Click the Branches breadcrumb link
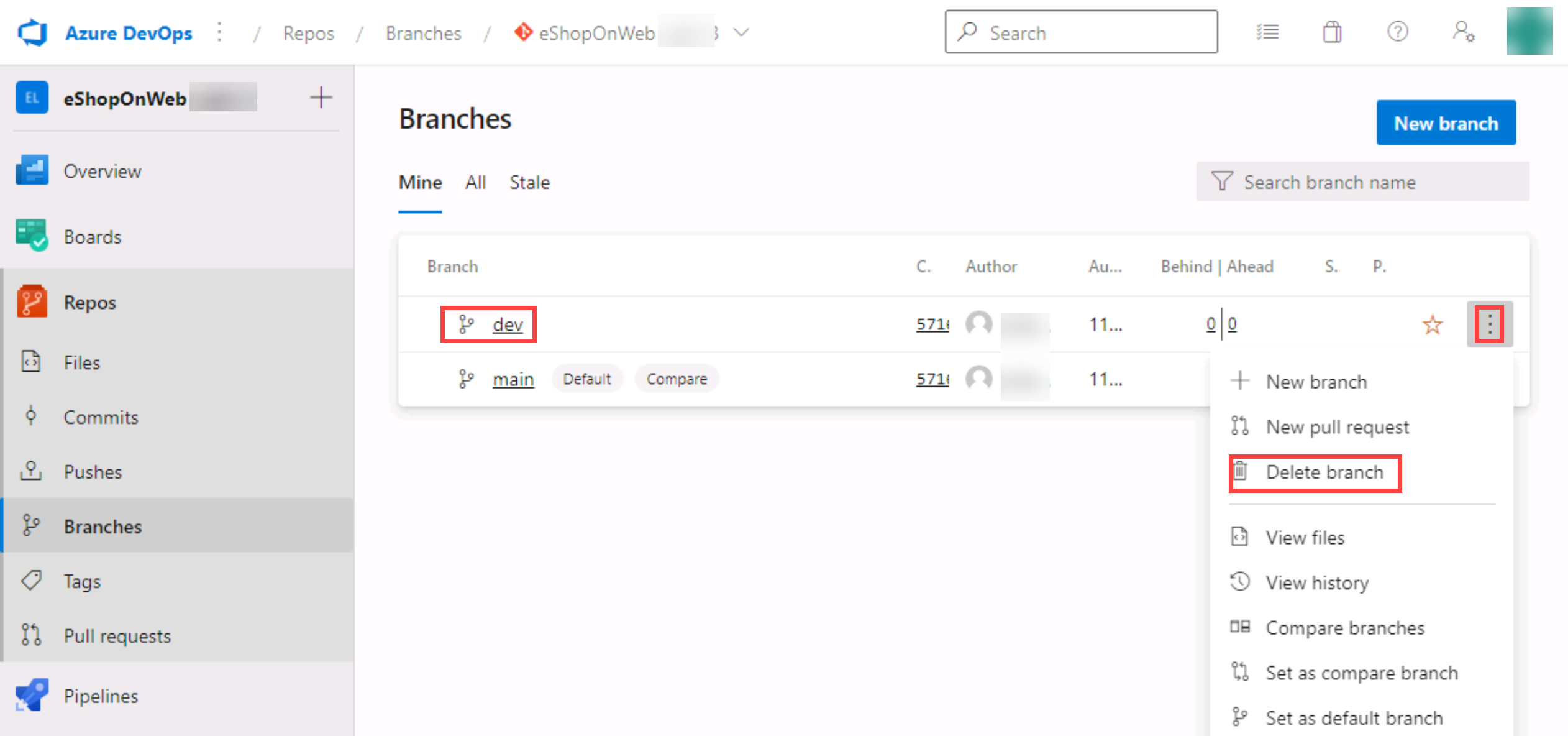The width and height of the screenshot is (1568, 736). [423, 33]
